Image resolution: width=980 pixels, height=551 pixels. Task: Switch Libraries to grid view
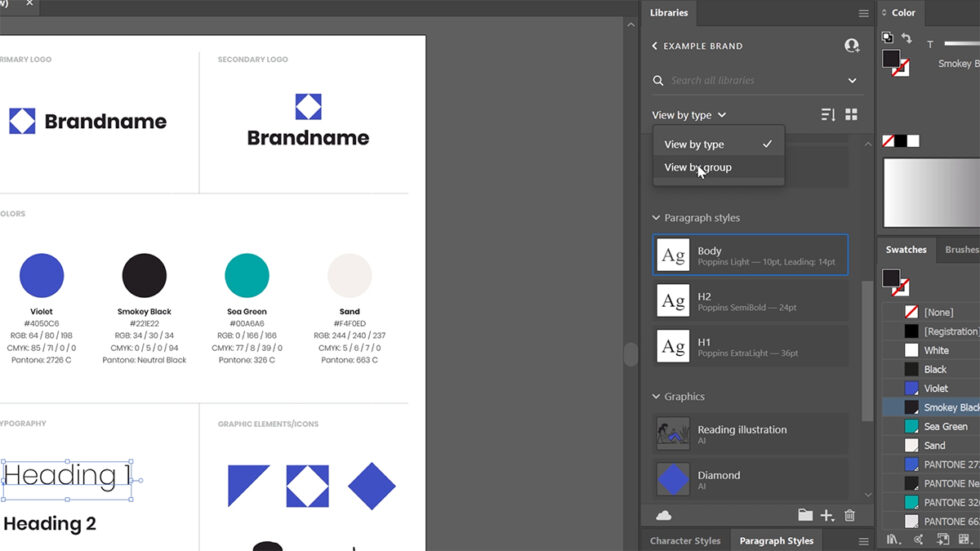(851, 114)
